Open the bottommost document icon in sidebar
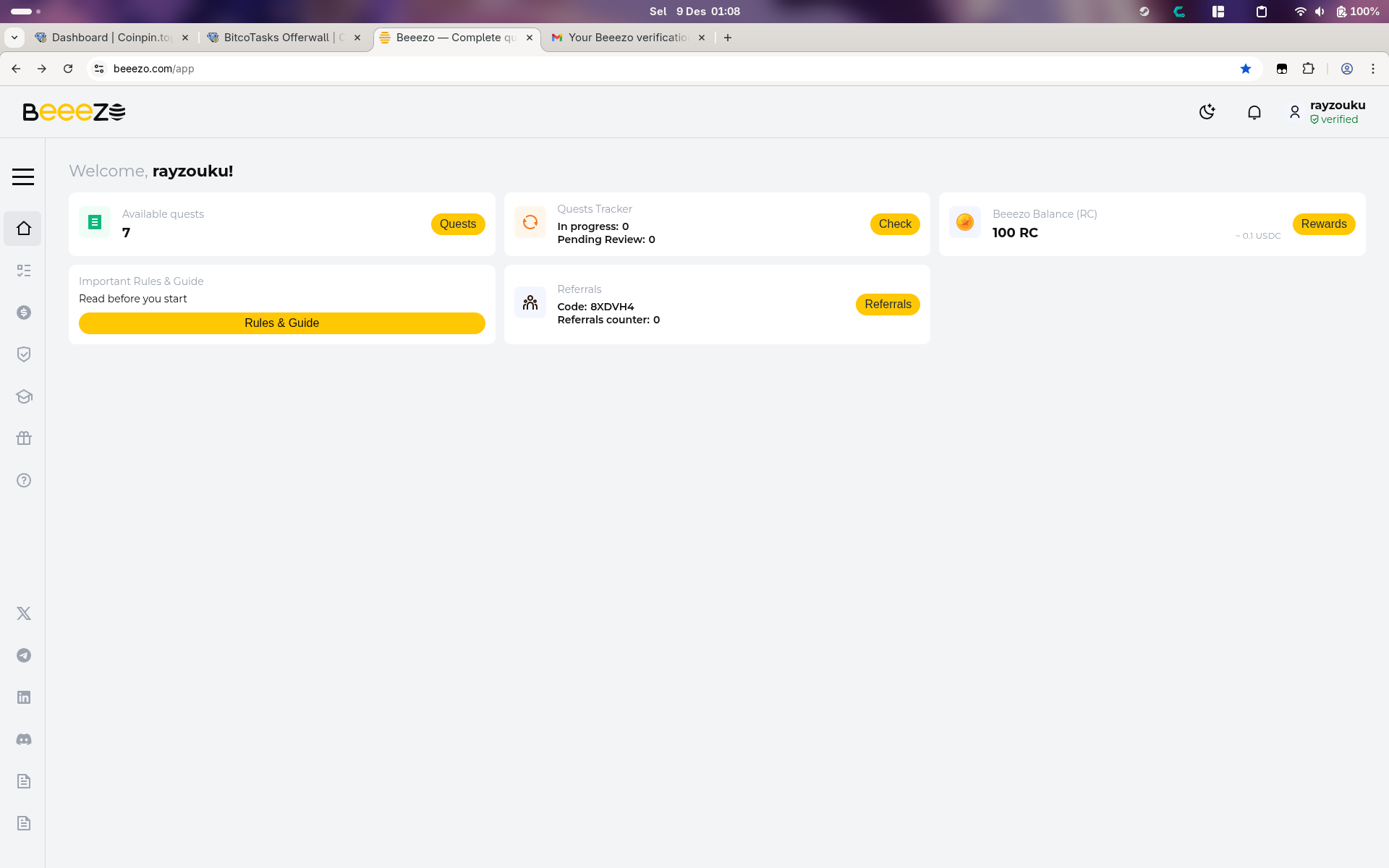This screenshot has height=868, width=1389. click(24, 823)
